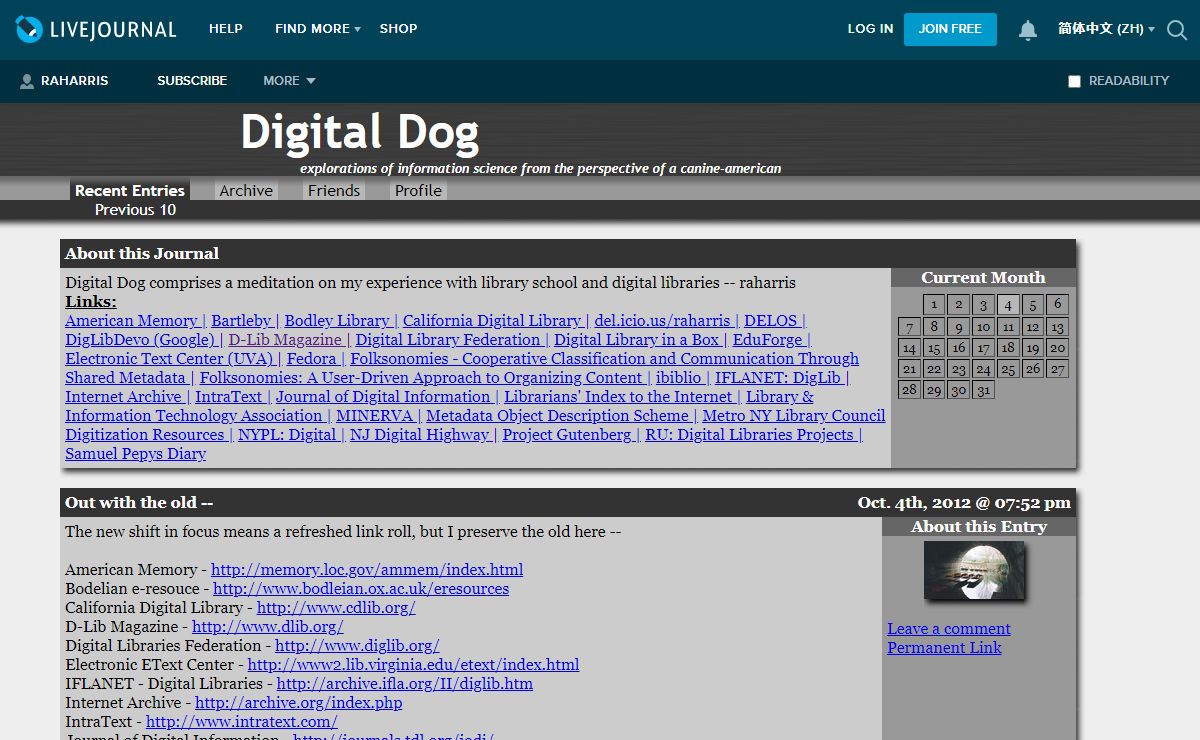This screenshot has height=740, width=1200.
Task: Select day 1 in Current Month calendar
Action: [x=934, y=305]
